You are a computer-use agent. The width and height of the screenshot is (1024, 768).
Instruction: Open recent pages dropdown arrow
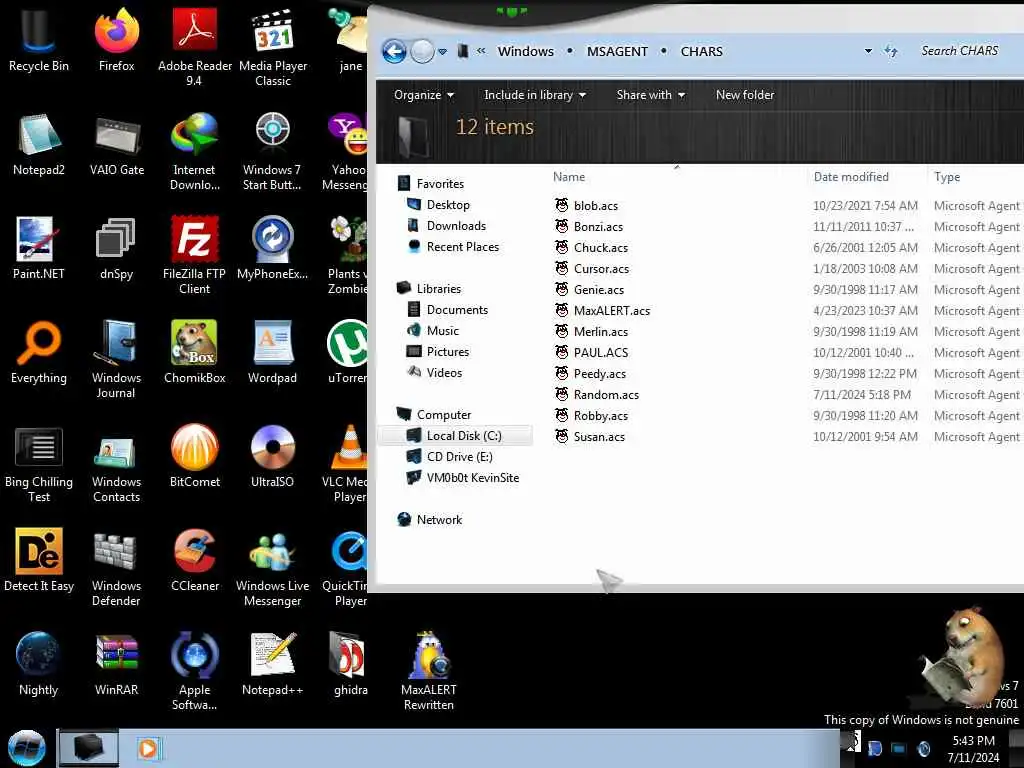pos(443,52)
